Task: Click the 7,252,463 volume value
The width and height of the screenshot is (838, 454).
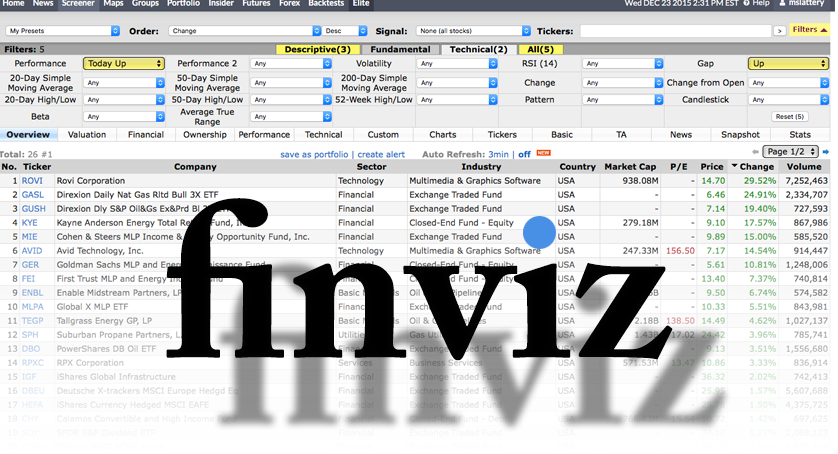Action: tap(806, 181)
